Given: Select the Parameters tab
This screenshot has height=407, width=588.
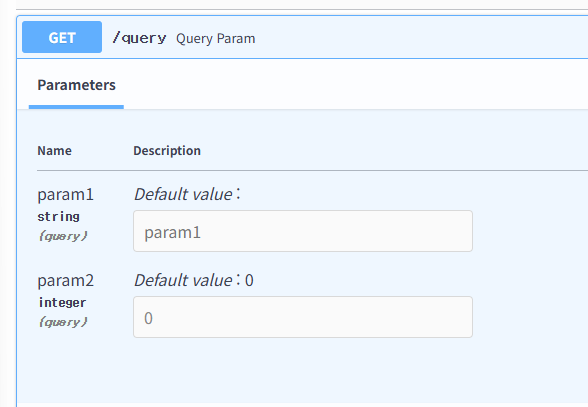Looking at the screenshot, I should pyautogui.click(x=76, y=85).
